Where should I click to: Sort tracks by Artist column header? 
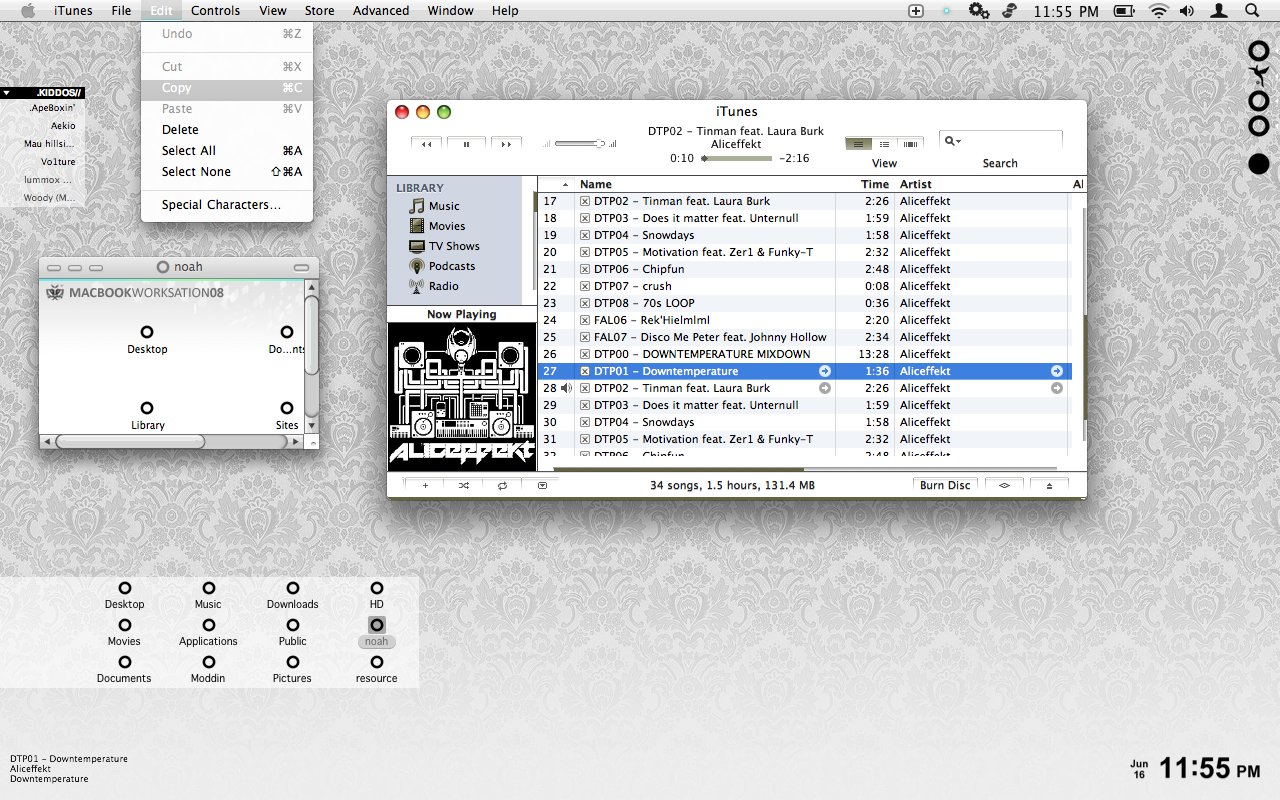[x=981, y=184]
